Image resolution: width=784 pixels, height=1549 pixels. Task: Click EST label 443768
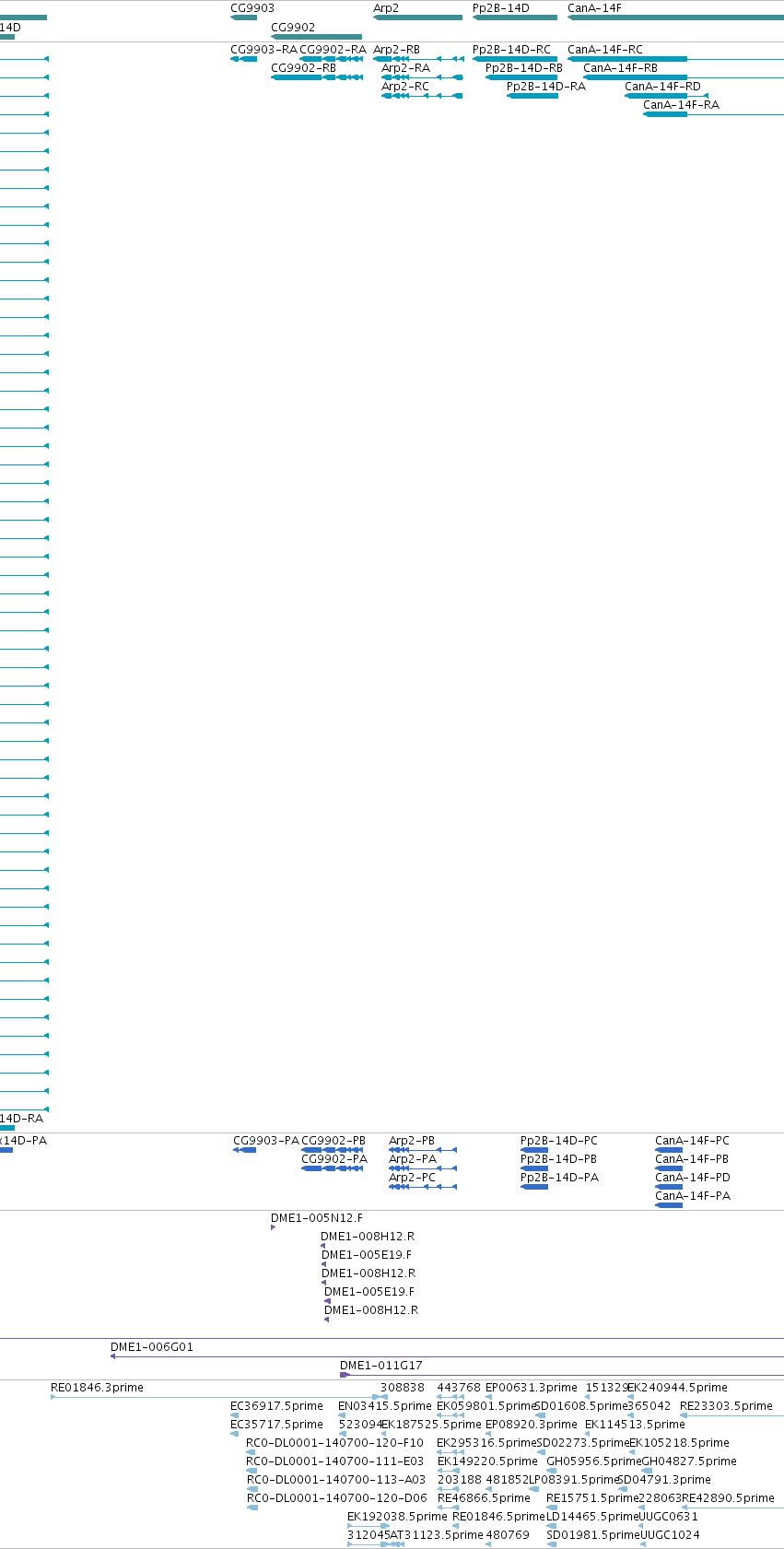[459, 1388]
